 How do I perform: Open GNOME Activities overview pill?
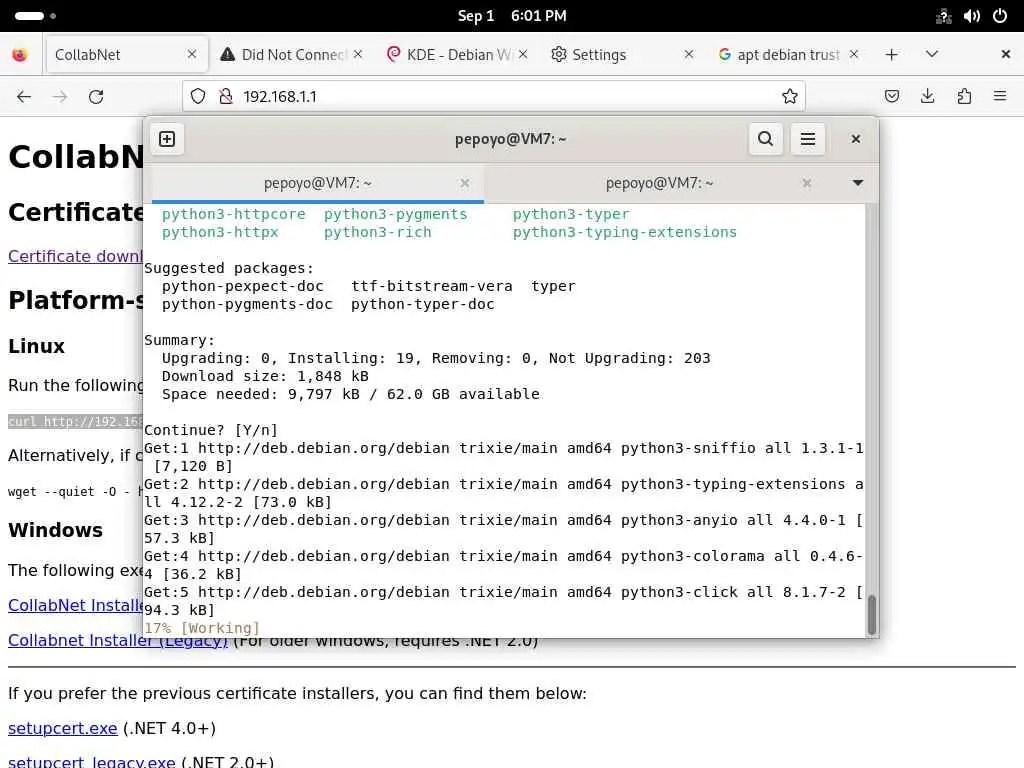[35, 16]
